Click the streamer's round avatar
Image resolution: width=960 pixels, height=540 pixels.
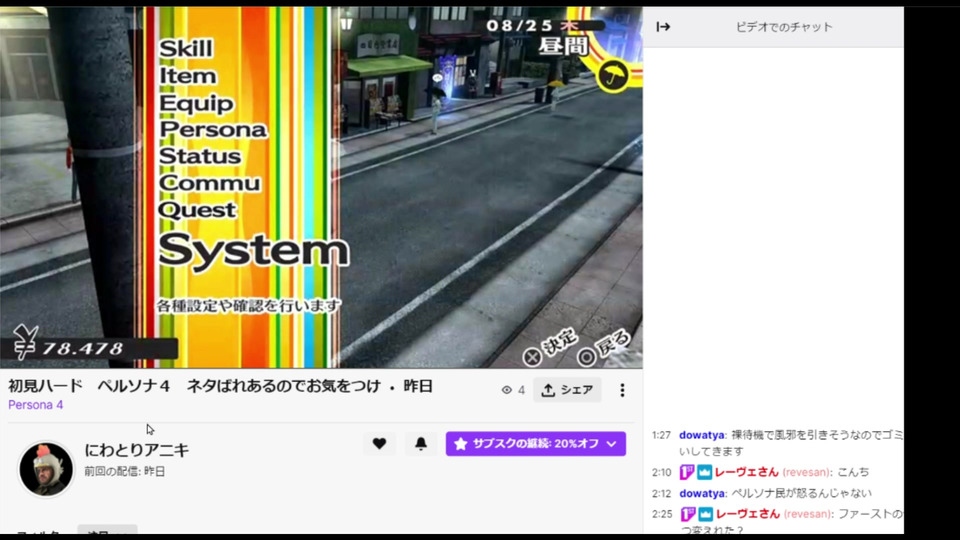[x=46, y=469]
